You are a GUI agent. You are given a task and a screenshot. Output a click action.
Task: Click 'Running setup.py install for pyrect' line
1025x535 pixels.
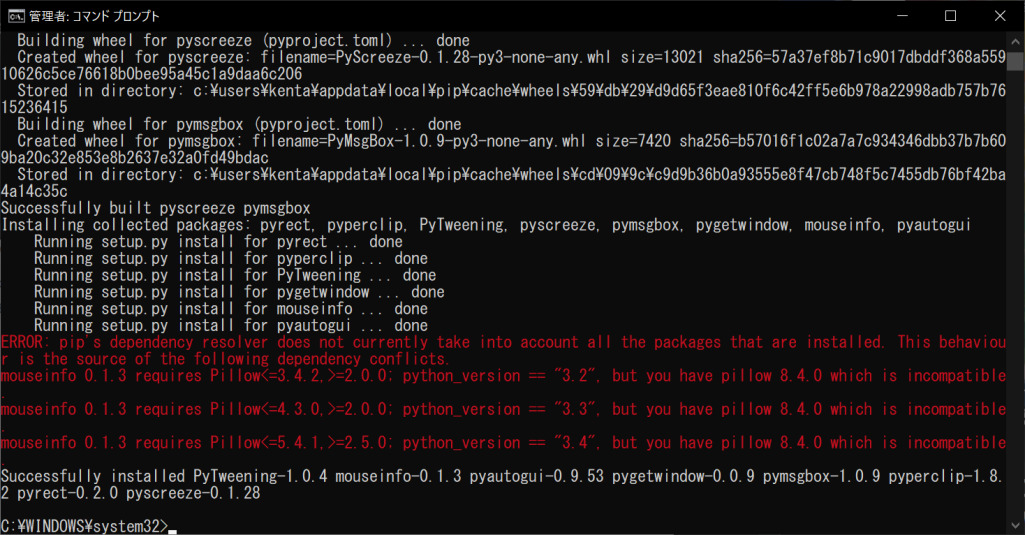218,242
